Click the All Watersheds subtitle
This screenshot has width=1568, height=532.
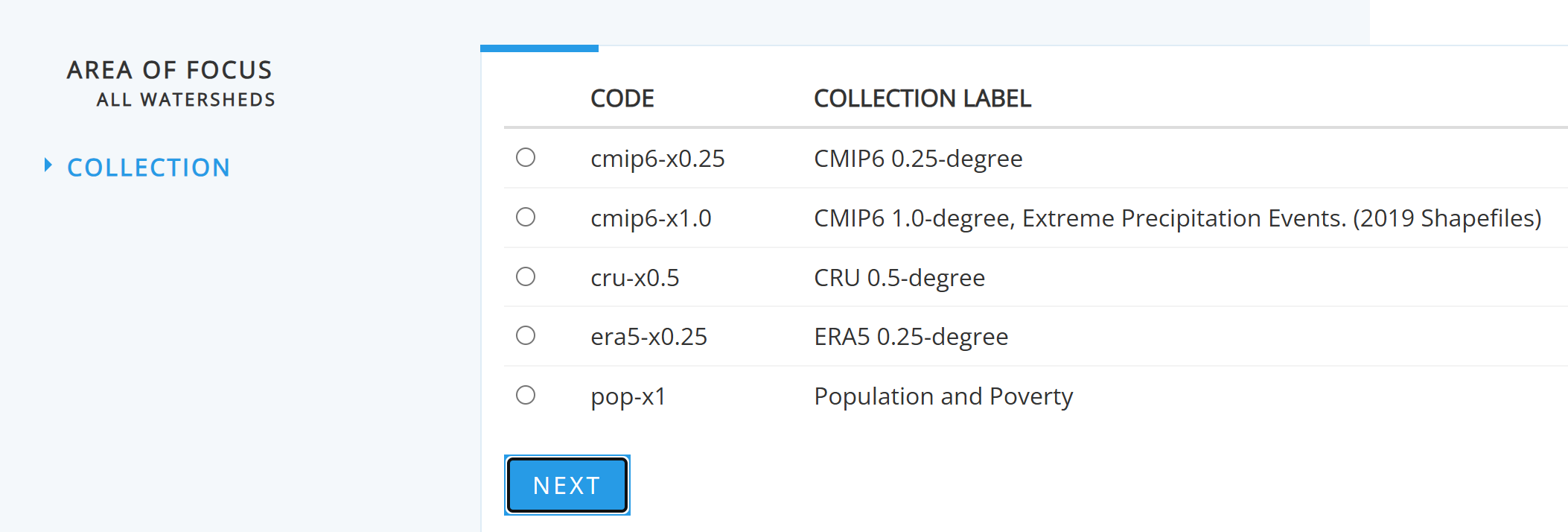[x=185, y=100]
